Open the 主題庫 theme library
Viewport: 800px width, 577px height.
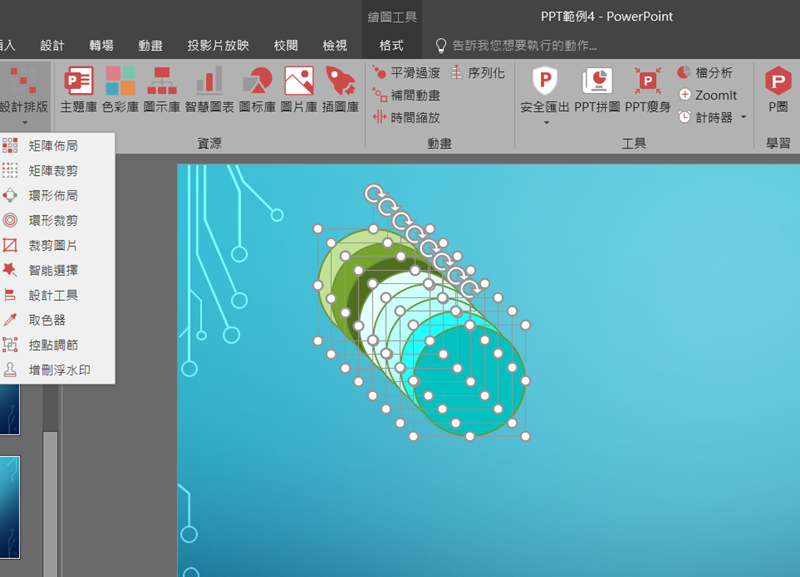pos(78,89)
